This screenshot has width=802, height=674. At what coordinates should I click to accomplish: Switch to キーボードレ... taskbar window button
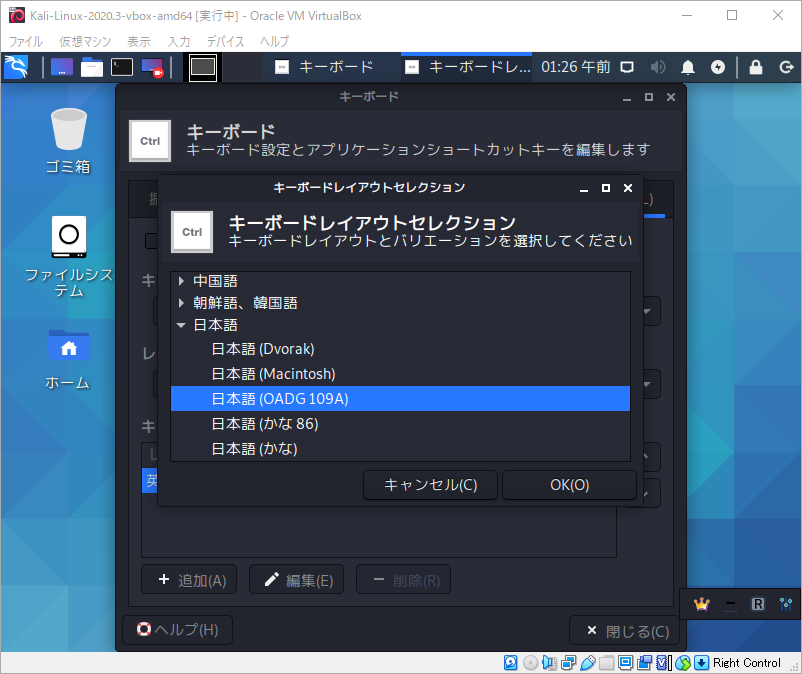point(467,67)
